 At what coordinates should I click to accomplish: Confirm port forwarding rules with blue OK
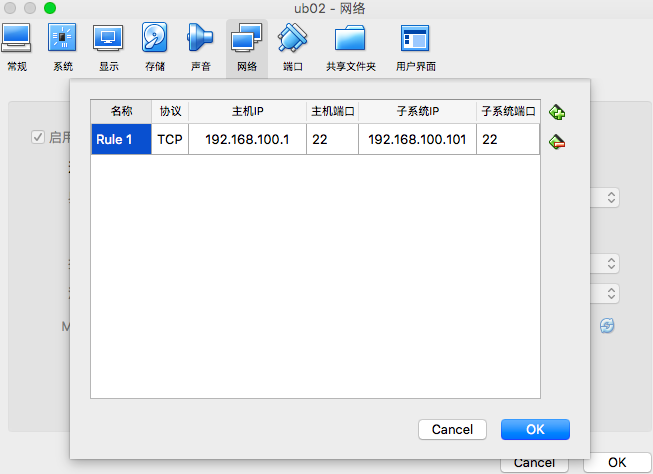(x=535, y=429)
